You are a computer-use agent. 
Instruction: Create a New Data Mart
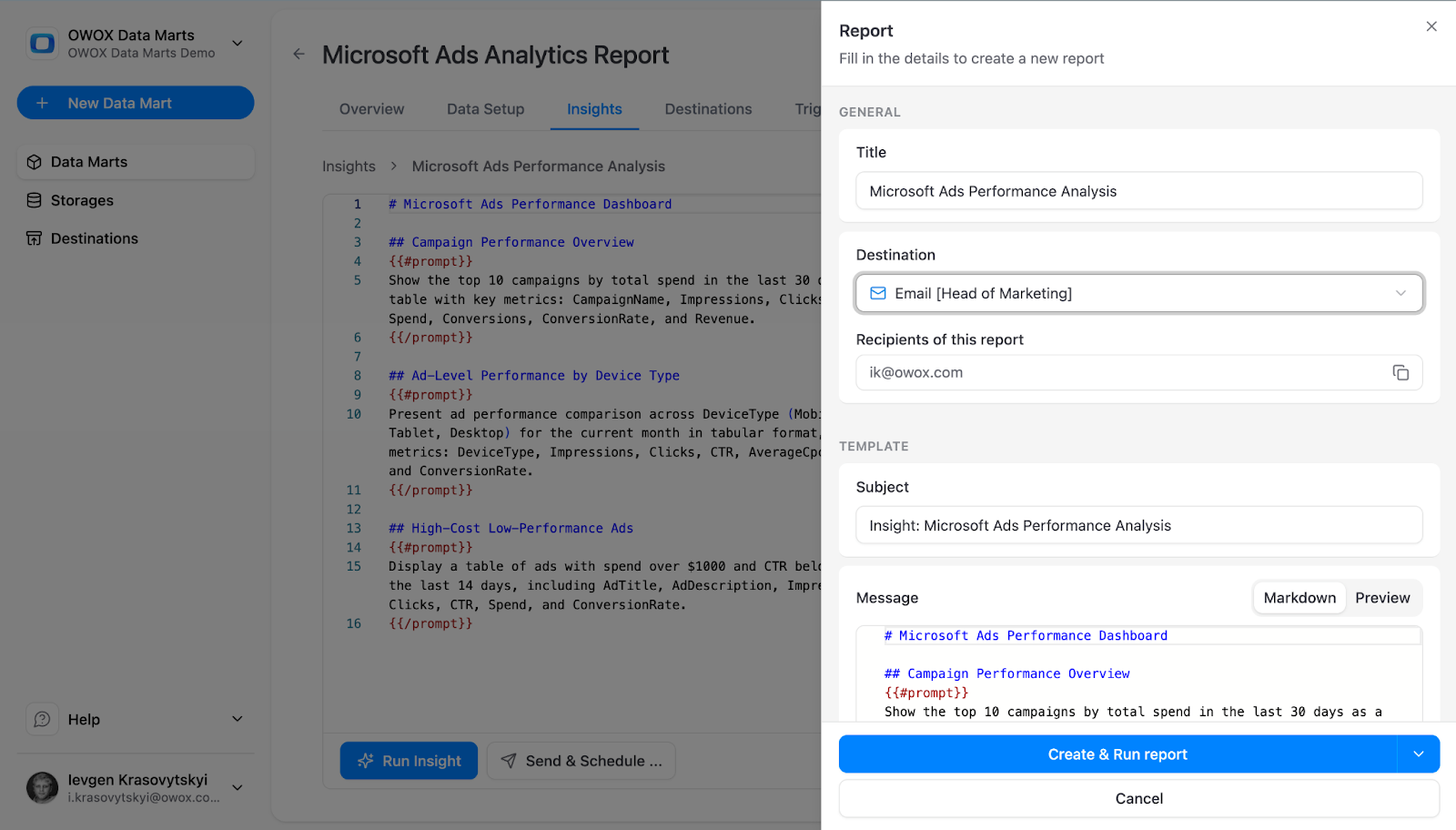[135, 102]
